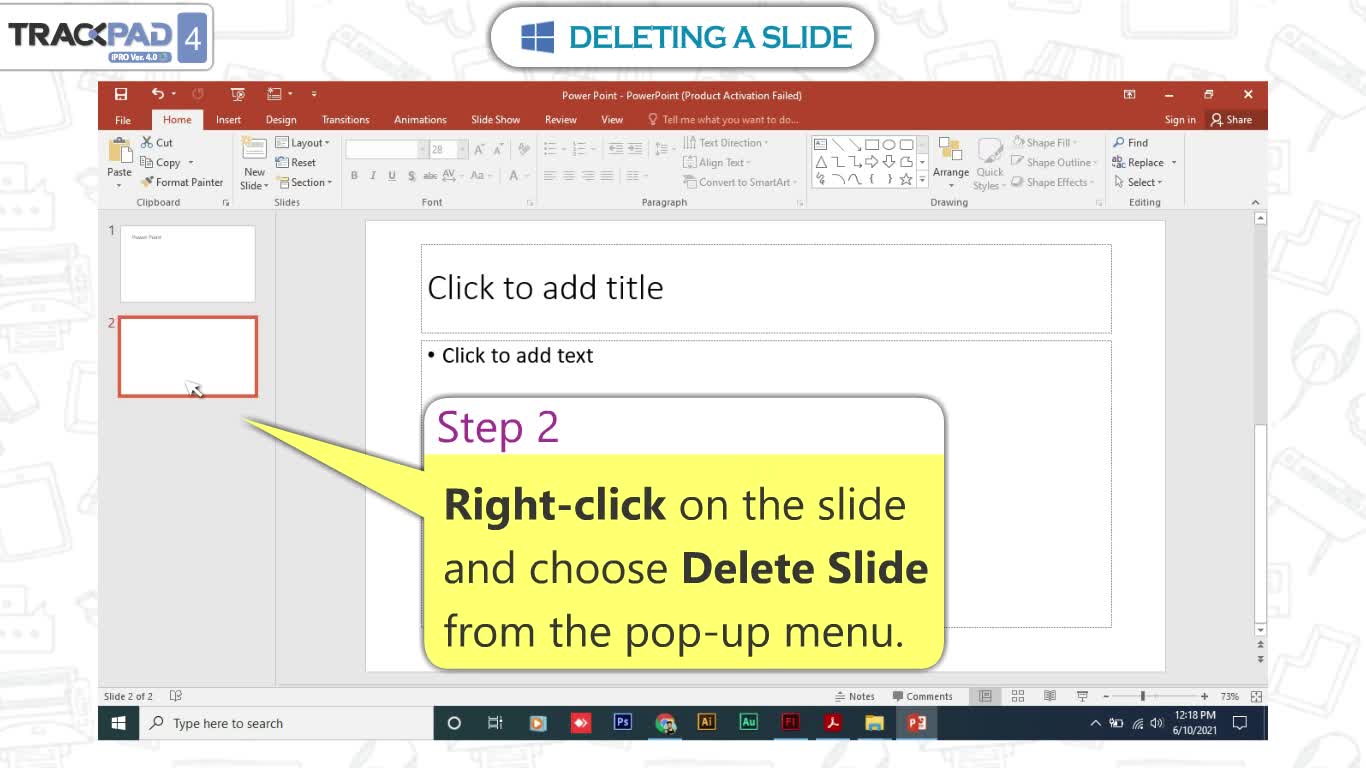
Task: Click the zoom in plus button
Action: 1204,696
